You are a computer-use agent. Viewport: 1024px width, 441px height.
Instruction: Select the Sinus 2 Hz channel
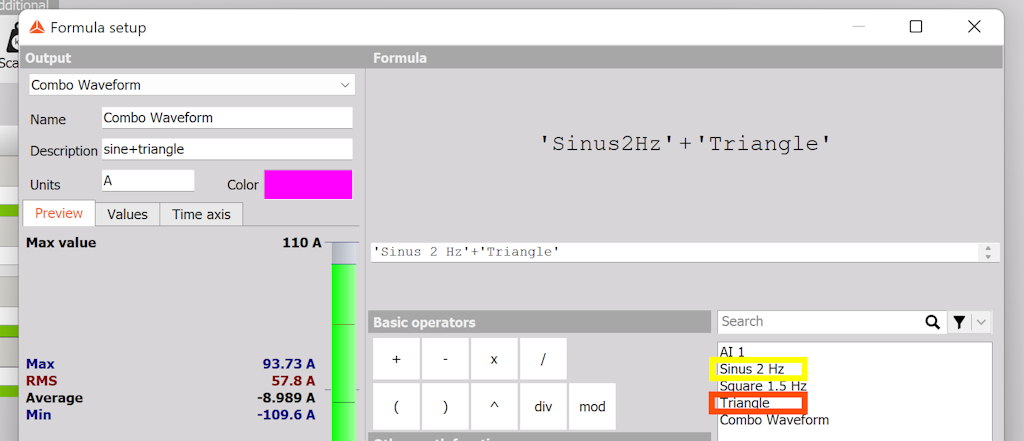752,369
